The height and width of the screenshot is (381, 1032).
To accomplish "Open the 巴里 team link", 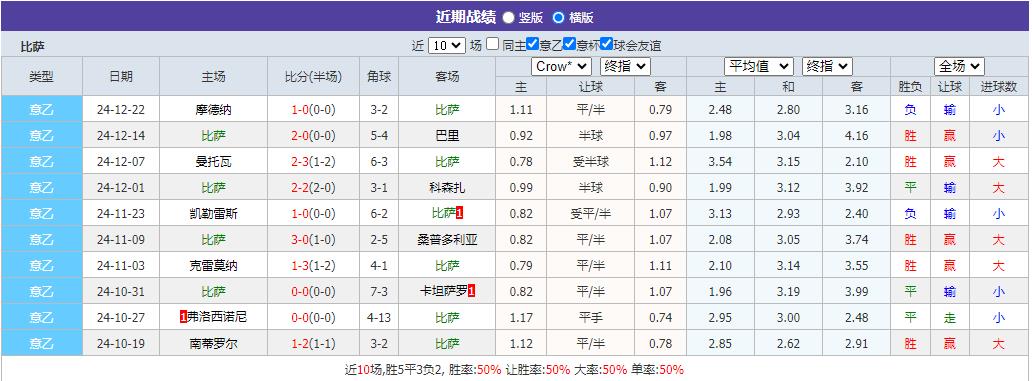I will coord(448,136).
